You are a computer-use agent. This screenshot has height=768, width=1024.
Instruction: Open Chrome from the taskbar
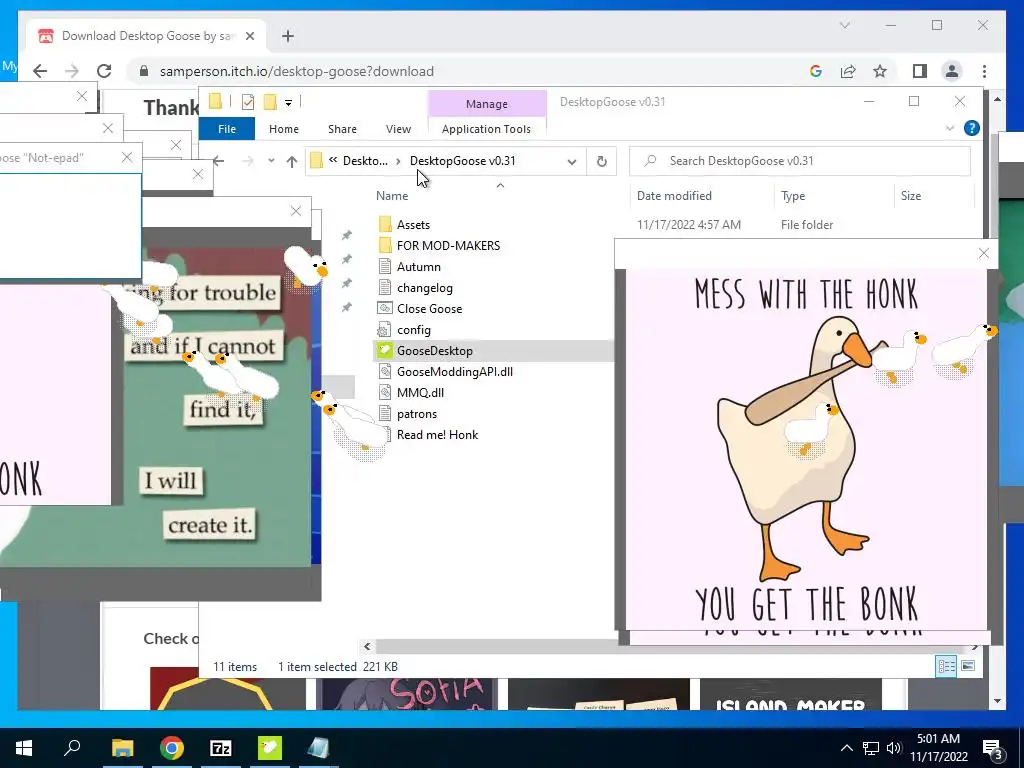tap(172, 748)
